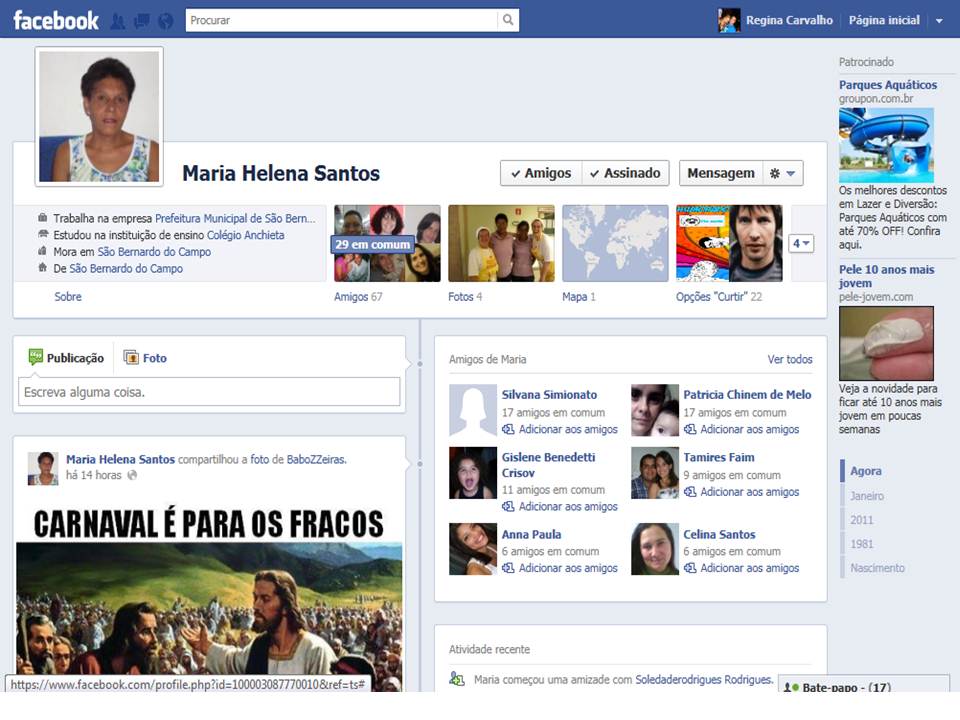Open Maria Helena Santos profile picture
This screenshot has height=720, width=960.
[x=99, y=116]
